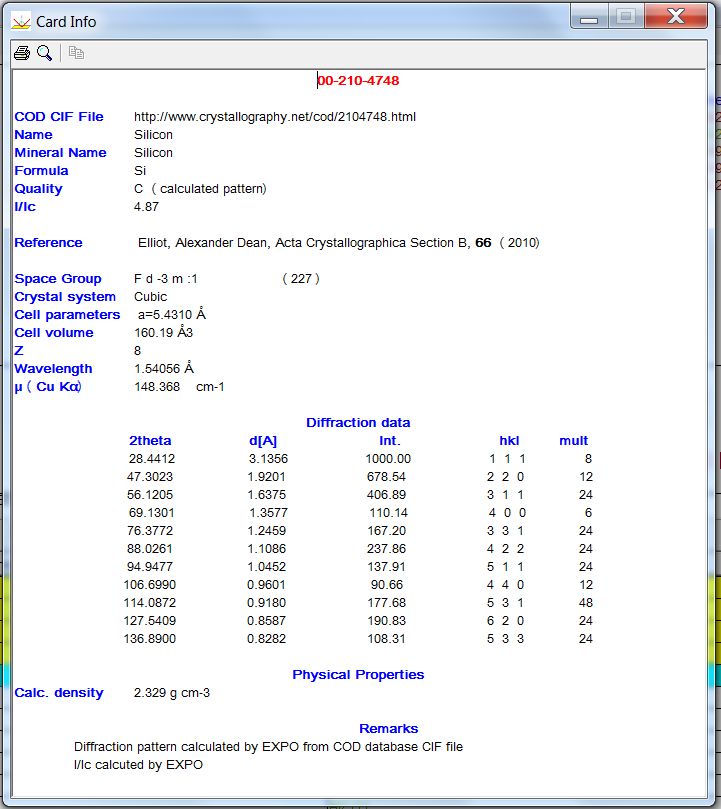Viewport: 721px width, 809px height.
Task: Click the 2theta value 28.4412 in first row
Action: pos(151,459)
